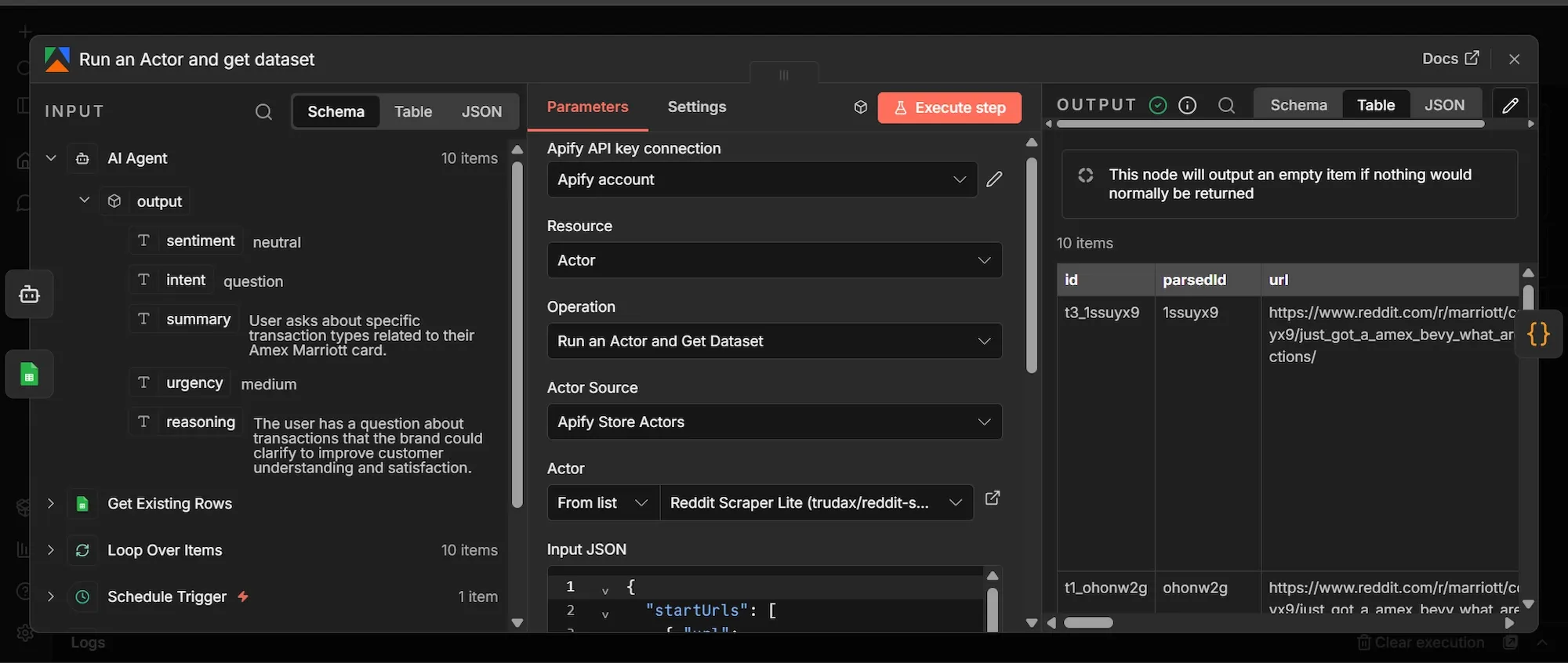Click the Get Existing Rows sheet icon
The image size is (1568, 663).
[x=82, y=504]
